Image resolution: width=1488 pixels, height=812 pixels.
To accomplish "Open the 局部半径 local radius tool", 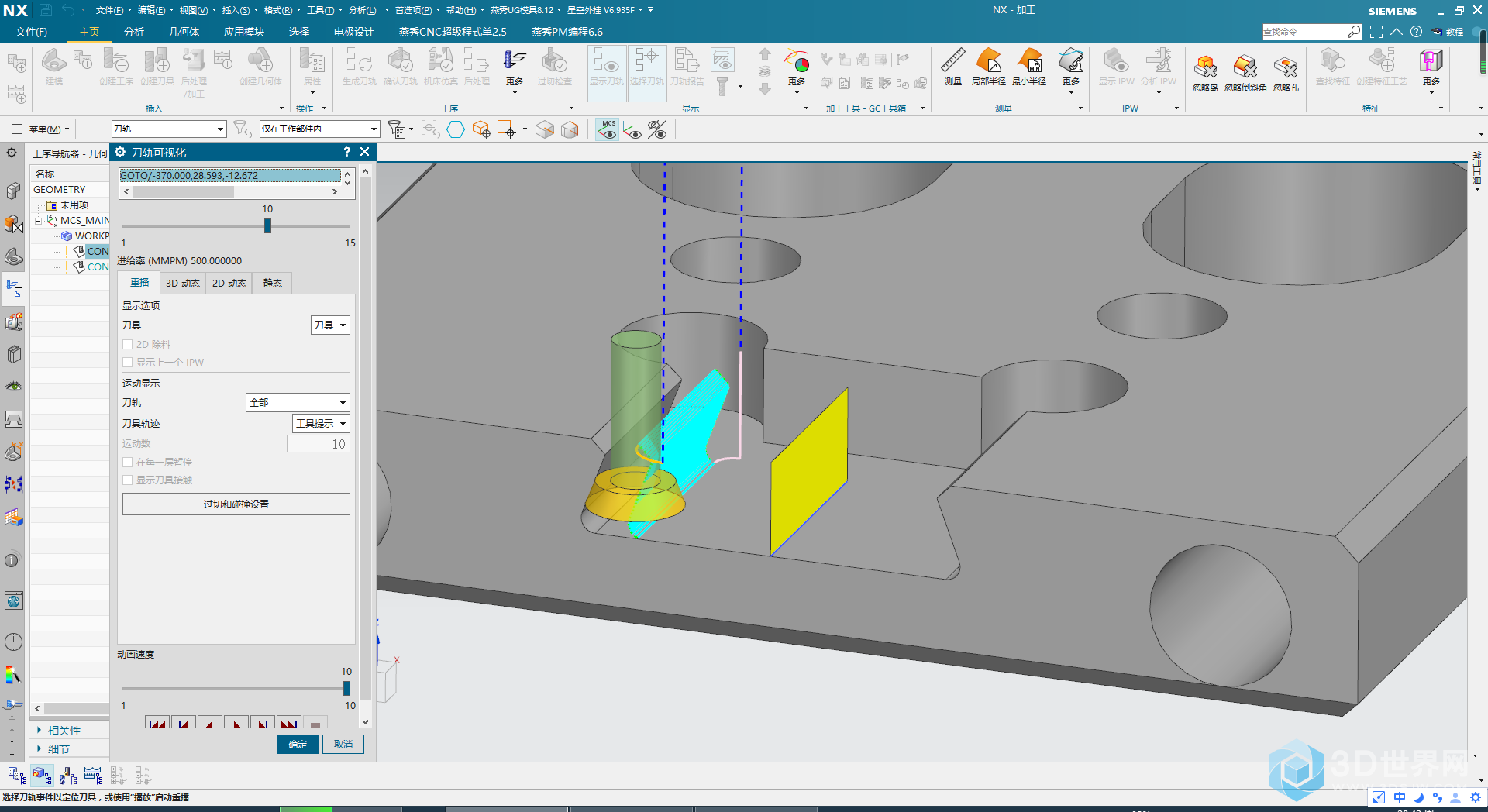I will coord(989,67).
